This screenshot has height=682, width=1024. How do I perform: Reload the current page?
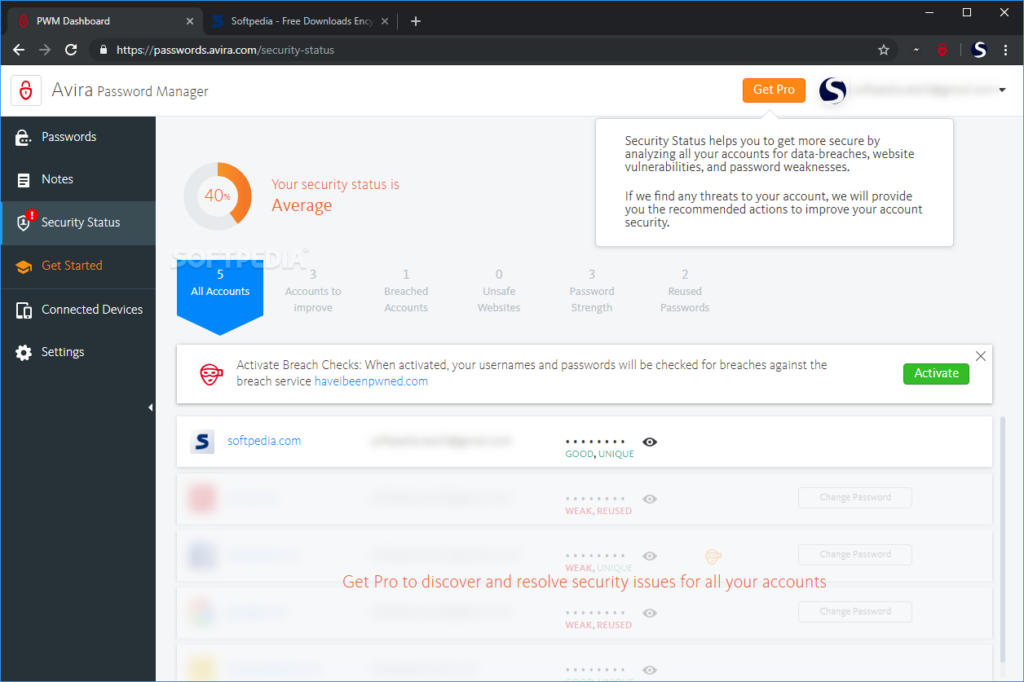[71, 50]
